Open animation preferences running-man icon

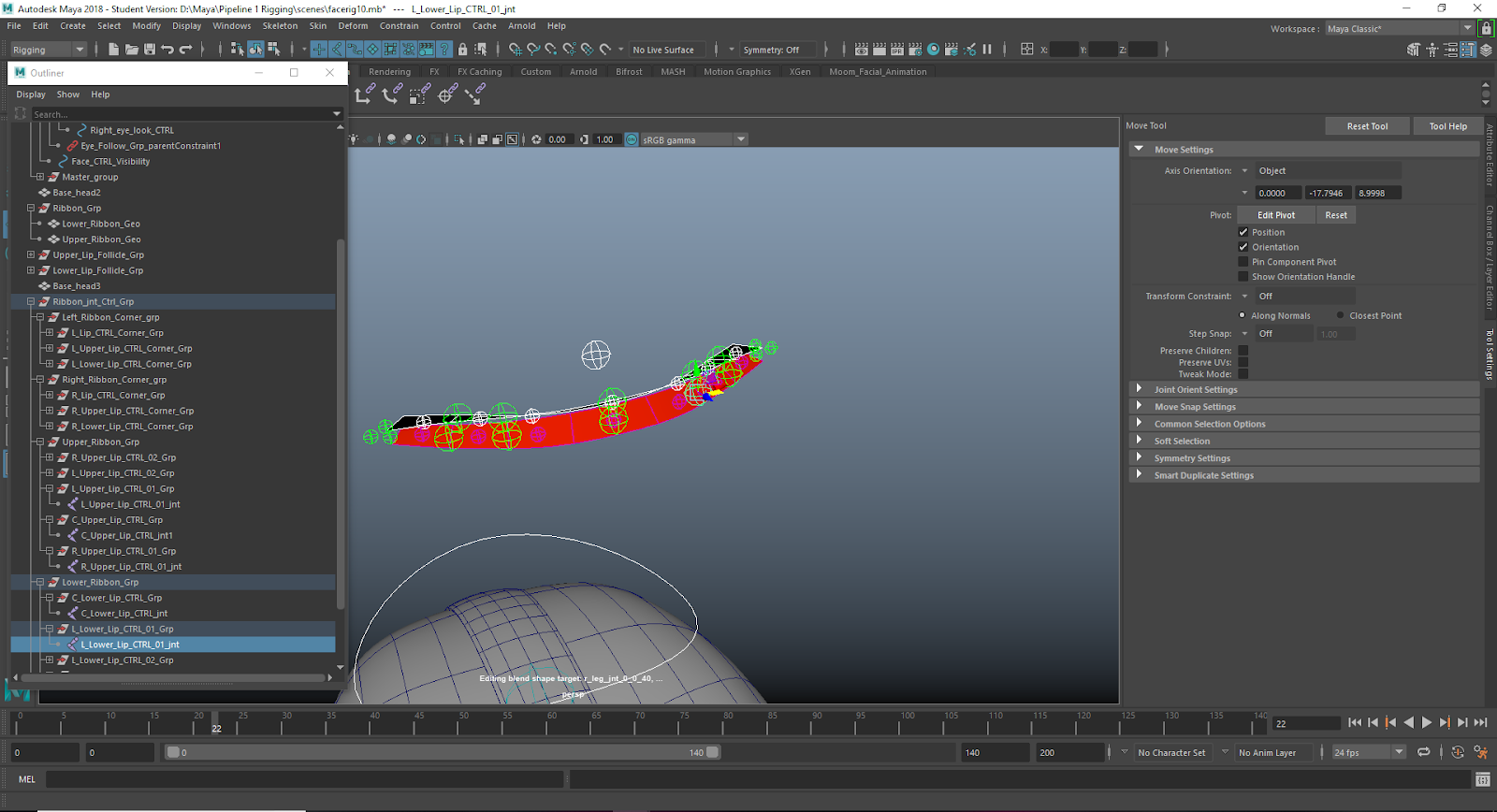click(x=1481, y=752)
